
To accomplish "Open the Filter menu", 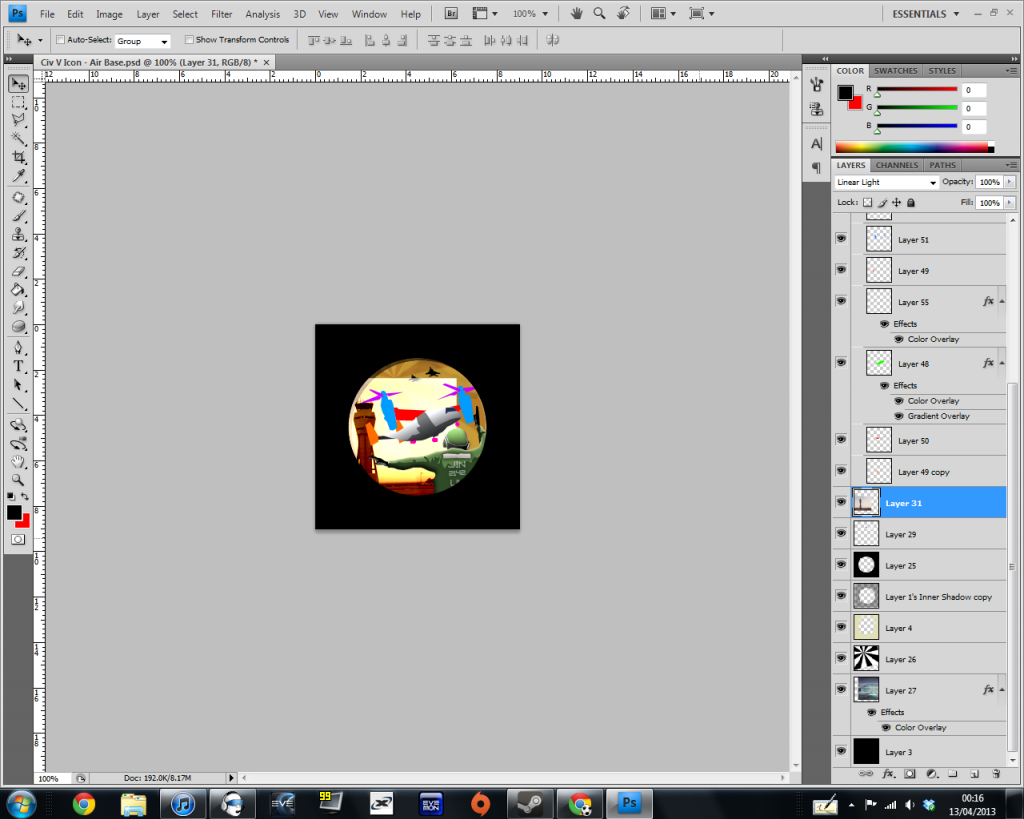I will [x=221, y=14].
